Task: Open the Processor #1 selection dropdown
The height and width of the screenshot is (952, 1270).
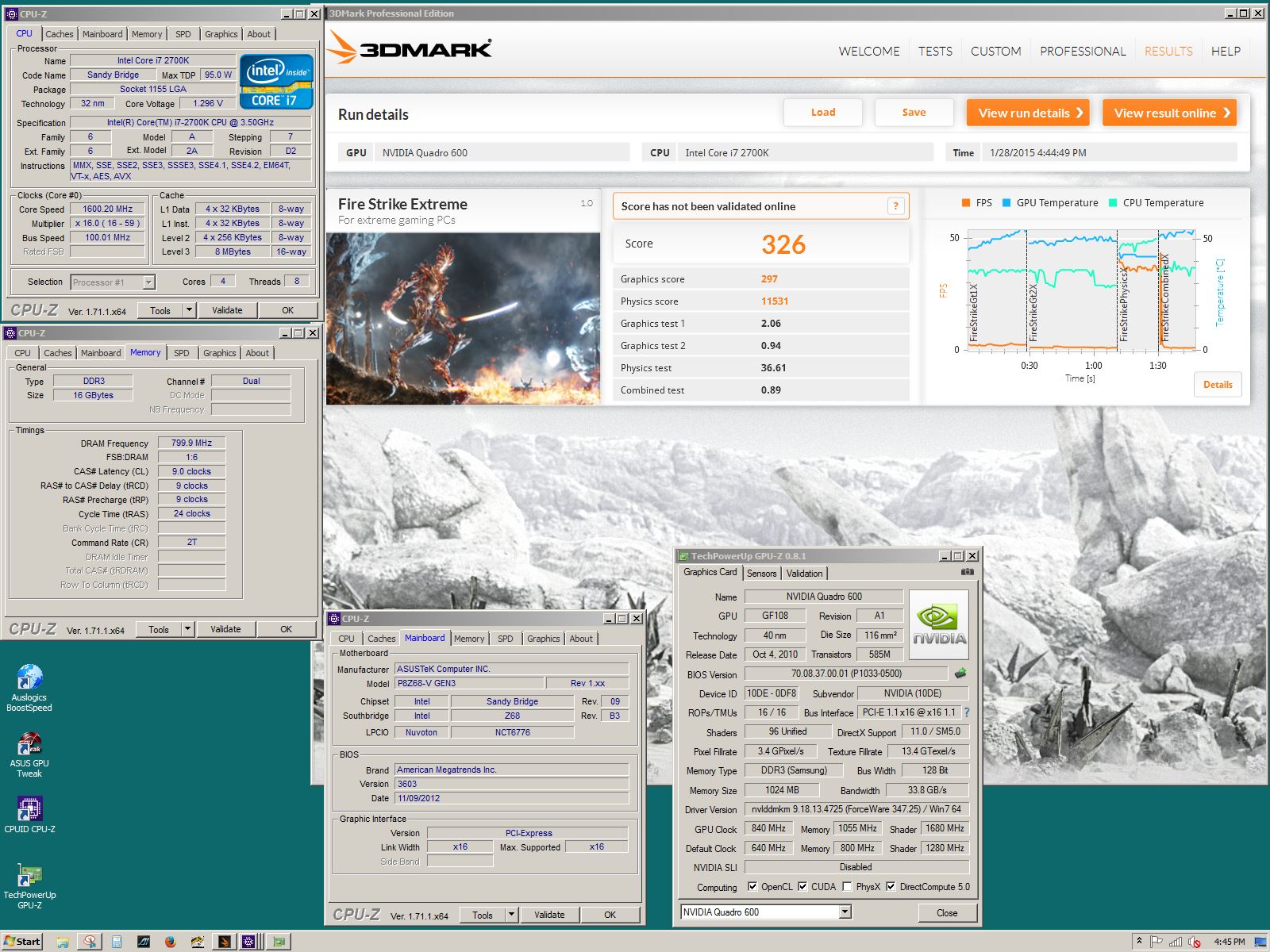Action: coord(148,282)
